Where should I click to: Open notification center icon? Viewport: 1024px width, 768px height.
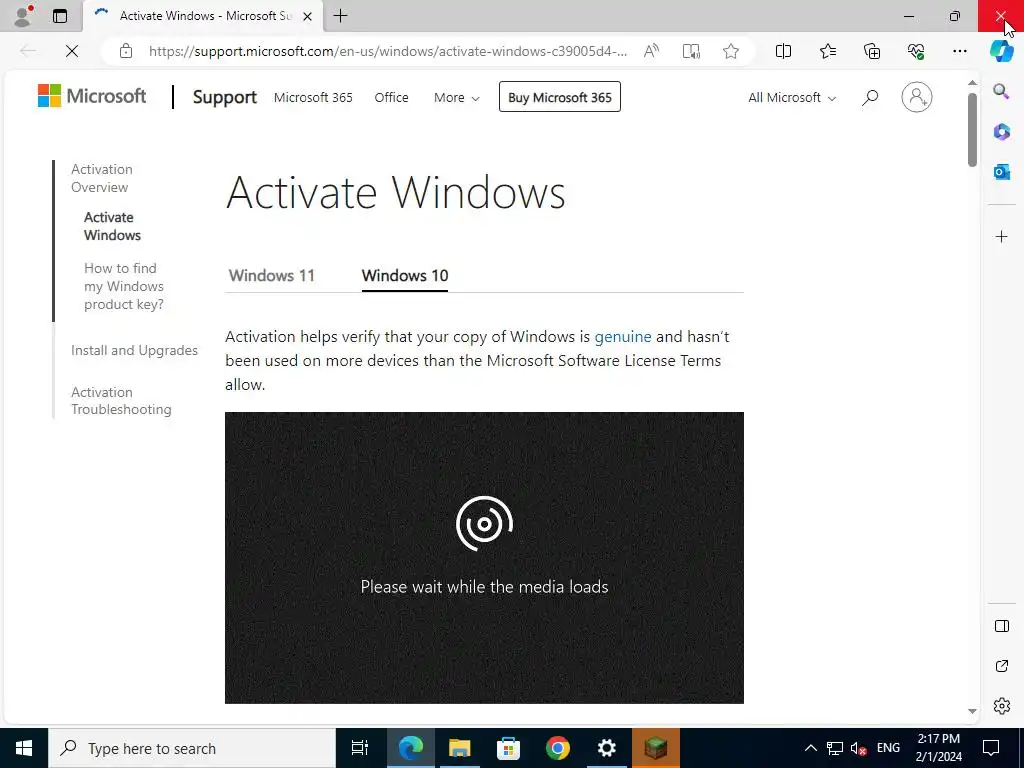click(991, 748)
